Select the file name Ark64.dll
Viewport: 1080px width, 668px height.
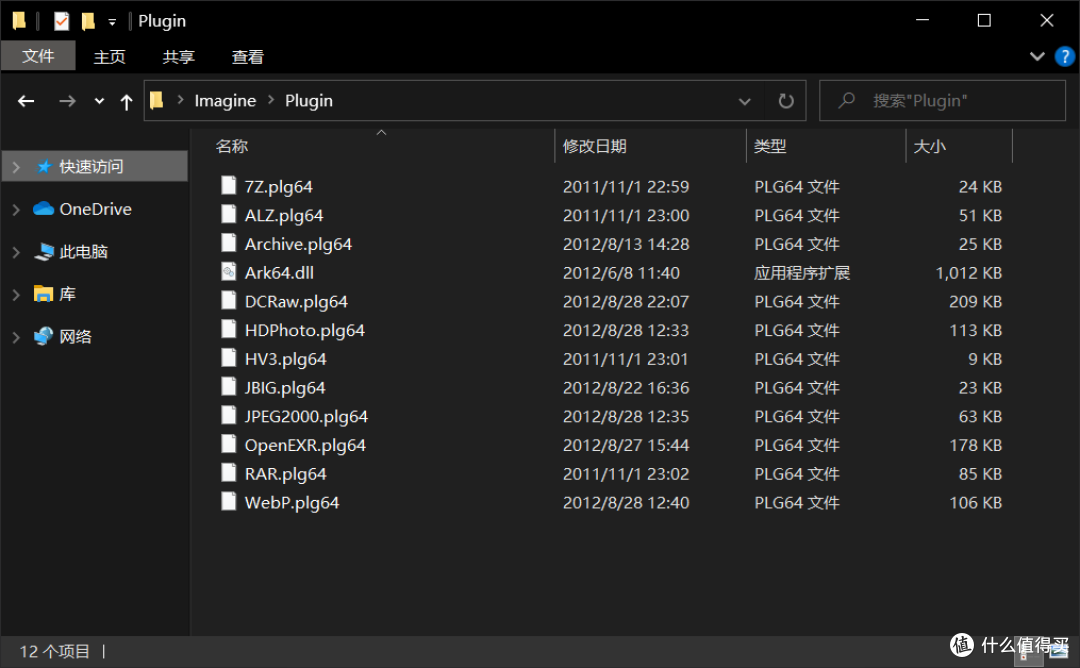click(279, 273)
